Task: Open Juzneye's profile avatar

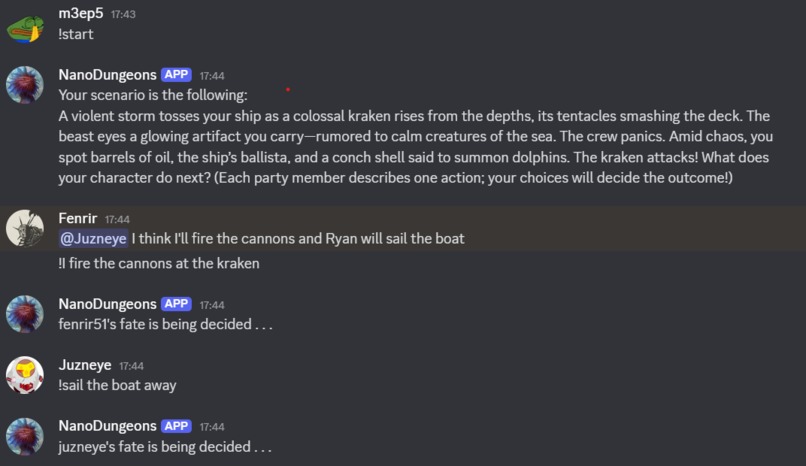Action: [x=25, y=375]
